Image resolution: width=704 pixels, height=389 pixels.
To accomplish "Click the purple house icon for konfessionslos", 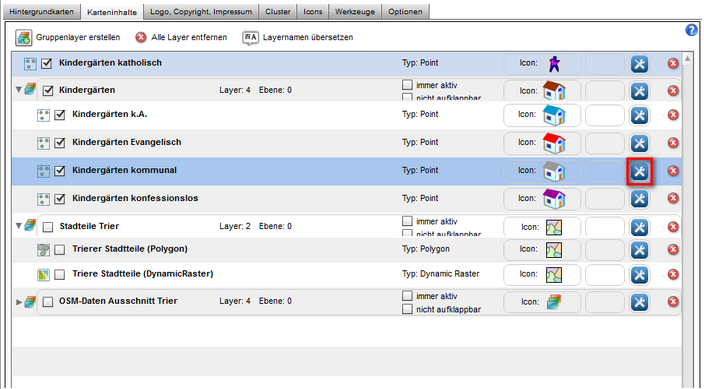I will 554,199.
